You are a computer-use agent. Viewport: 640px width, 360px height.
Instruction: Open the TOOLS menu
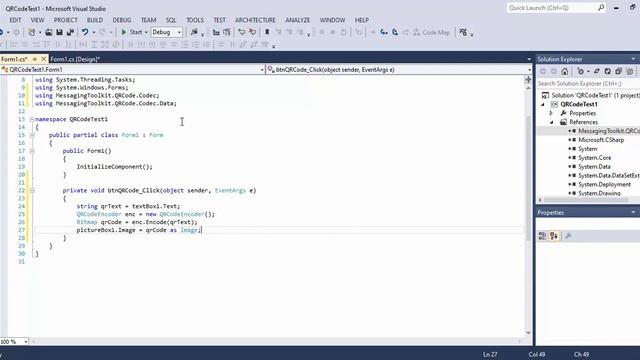click(195, 20)
